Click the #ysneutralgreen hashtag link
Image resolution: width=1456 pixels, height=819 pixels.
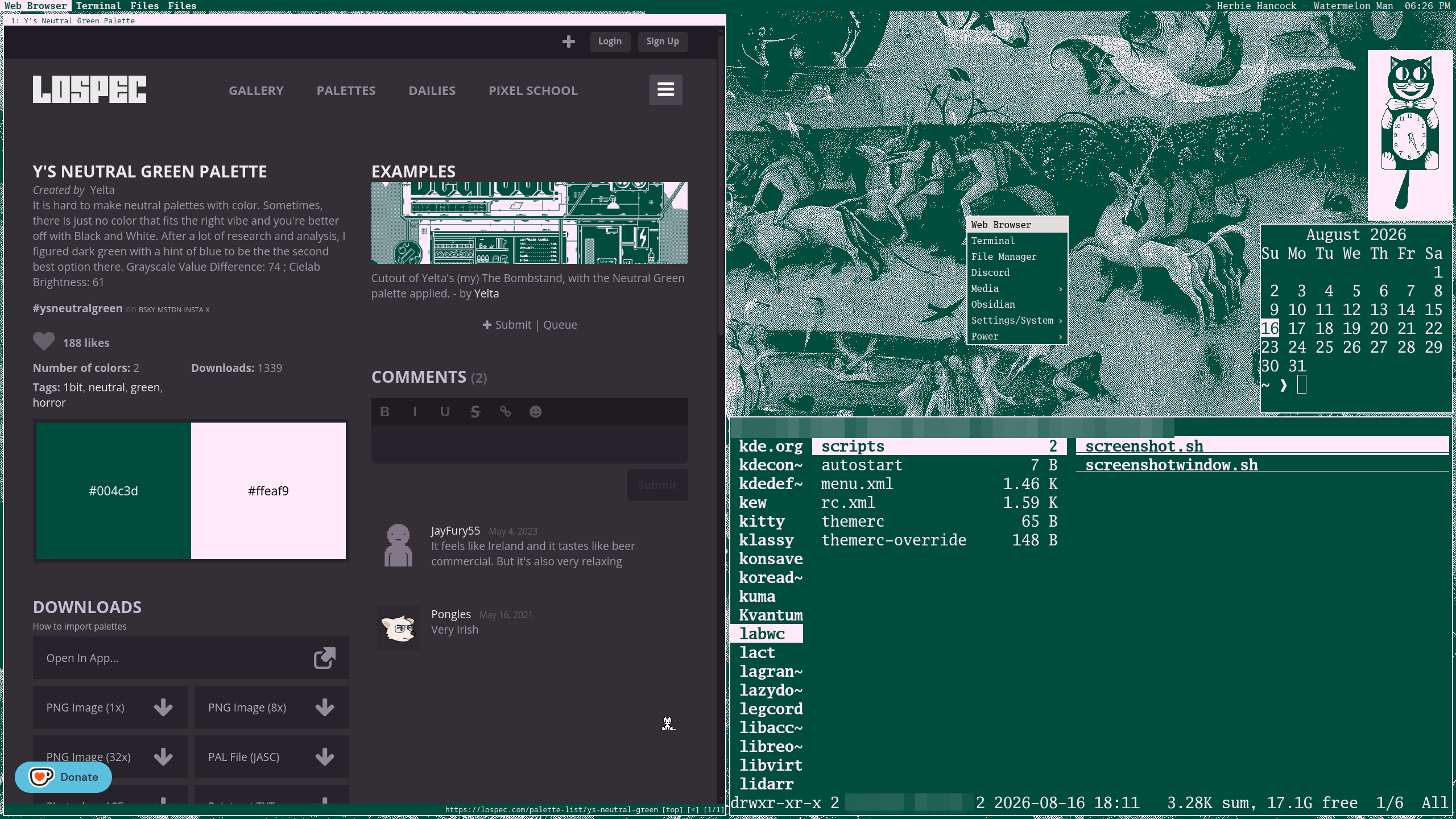pos(77,308)
